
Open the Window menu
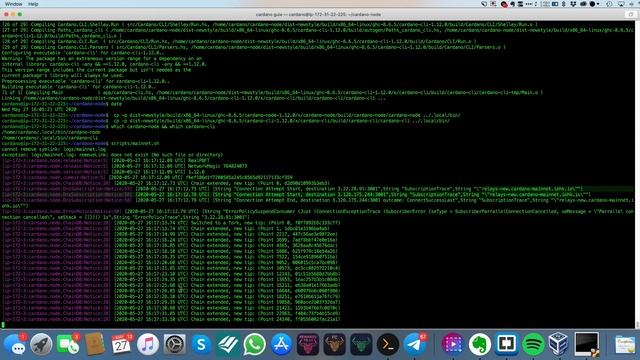pyautogui.click(x=13, y=4)
